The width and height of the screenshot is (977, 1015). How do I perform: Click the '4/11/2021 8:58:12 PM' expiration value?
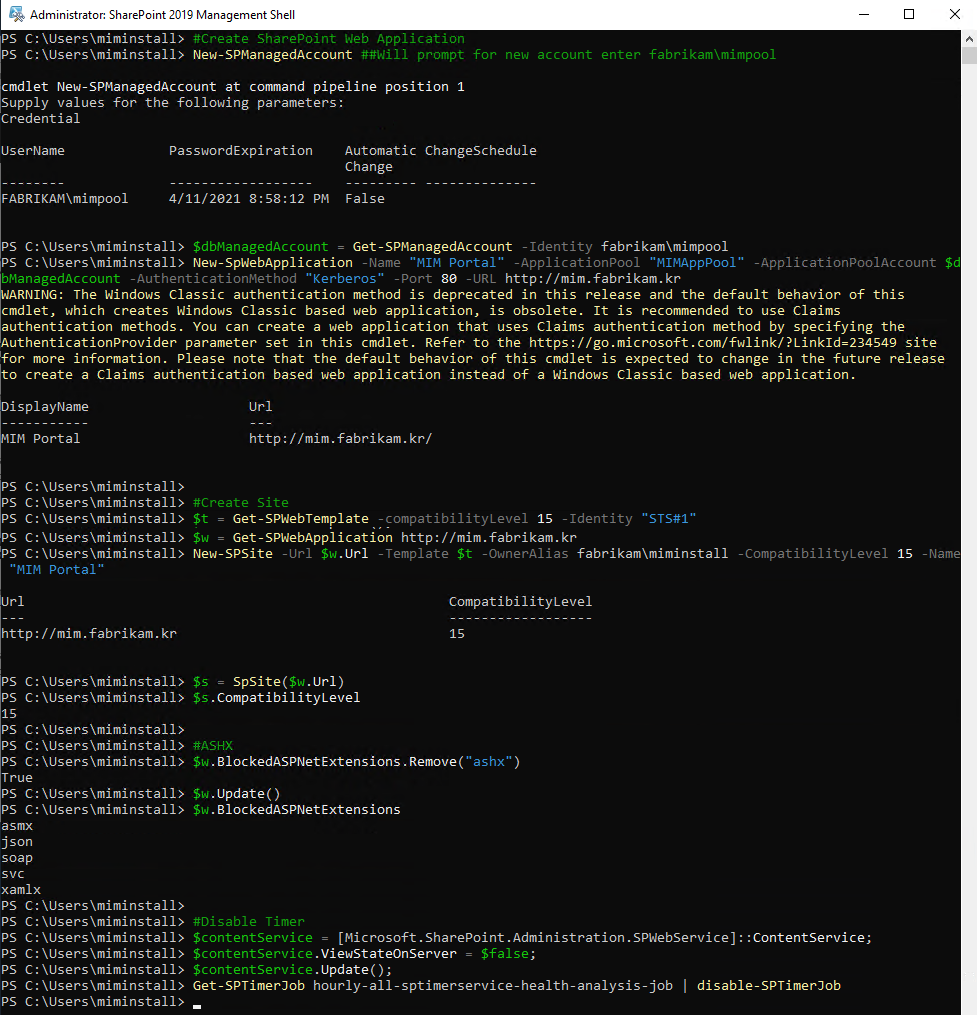click(249, 199)
